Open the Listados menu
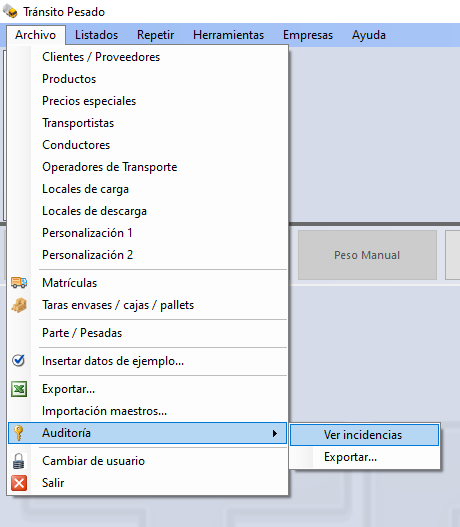This screenshot has width=460, height=527. click(96, 35)
